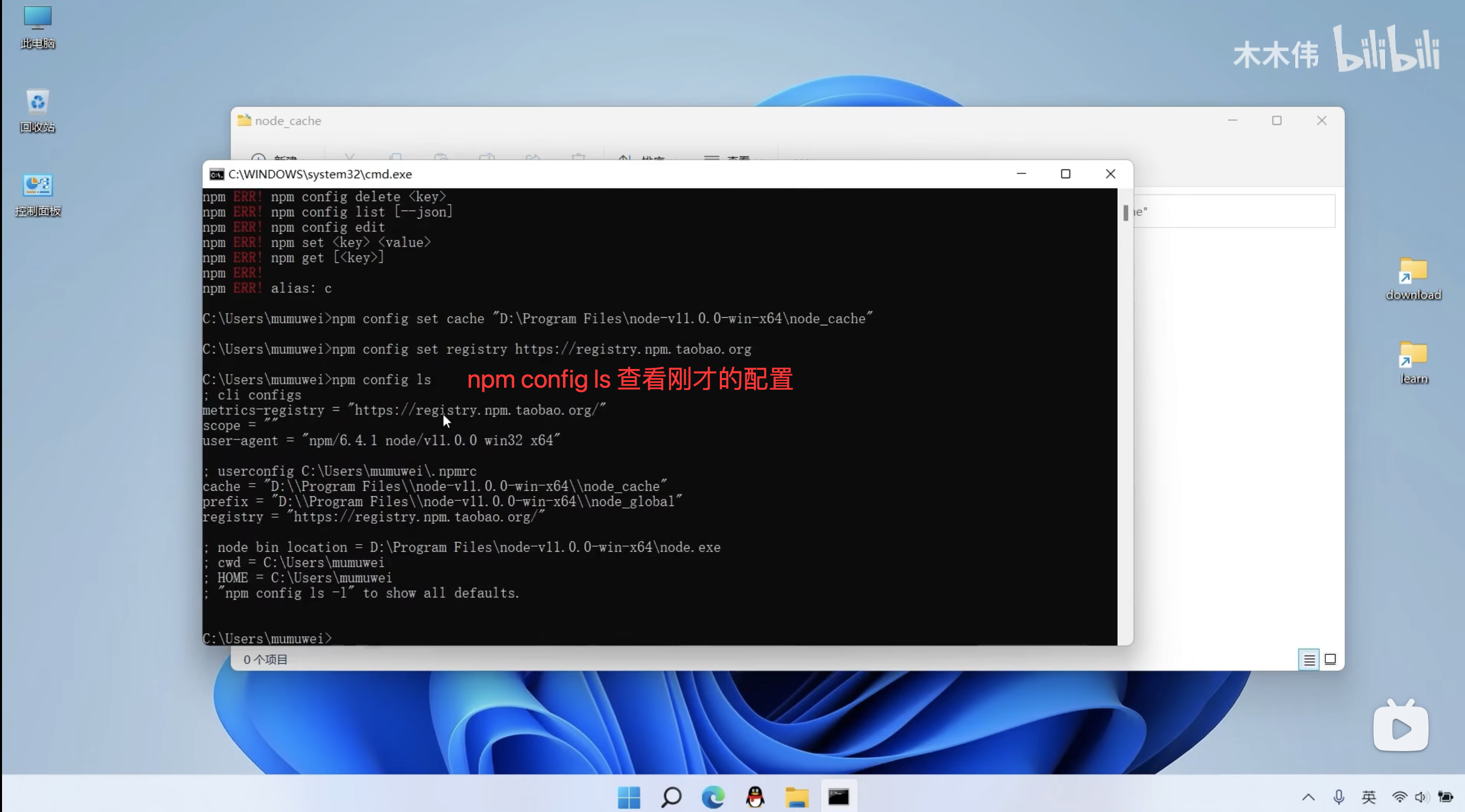Open File Explorer from taskbar
This screenshot has height=812, width=1465.
[797, 797]
